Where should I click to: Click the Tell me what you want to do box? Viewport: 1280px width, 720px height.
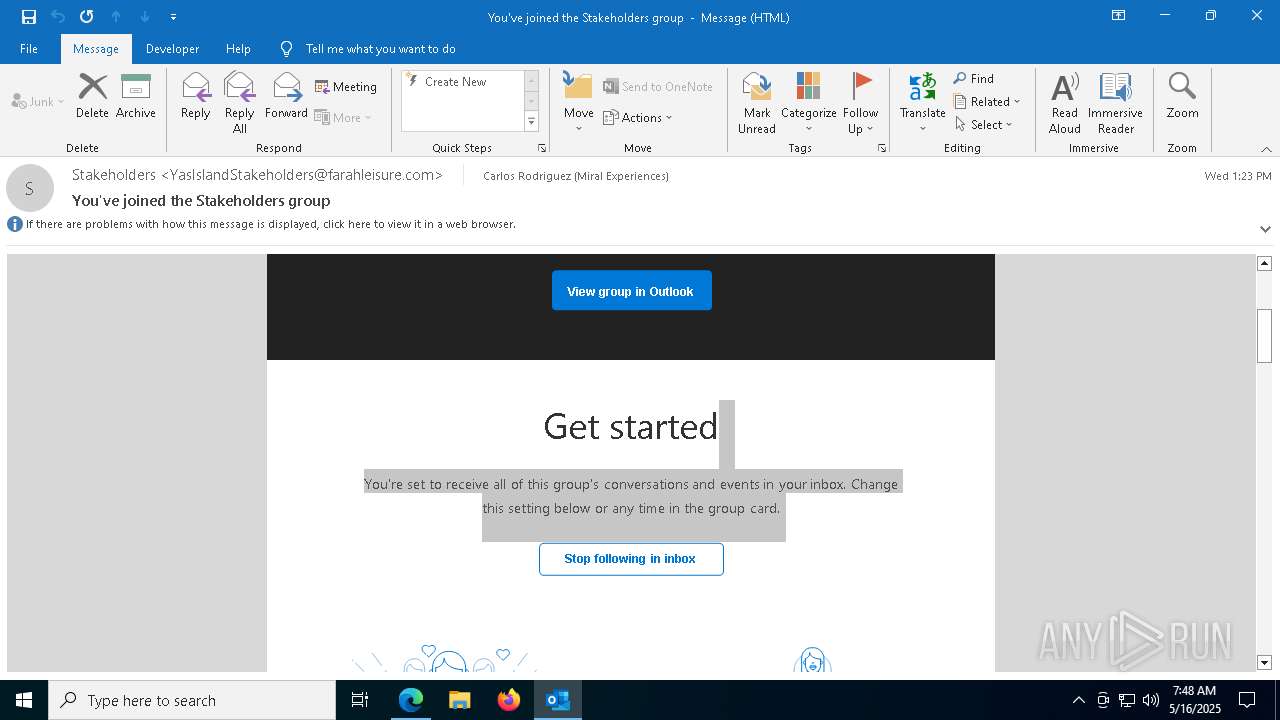point(380,49)
